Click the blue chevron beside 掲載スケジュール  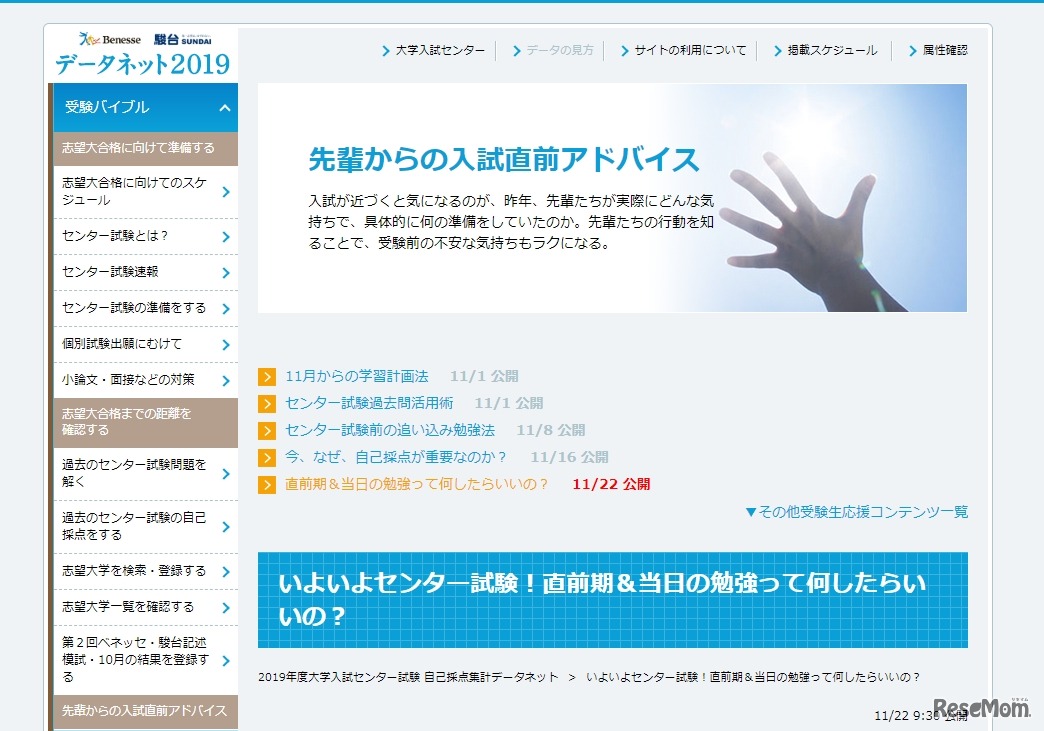tap(777, 48)
